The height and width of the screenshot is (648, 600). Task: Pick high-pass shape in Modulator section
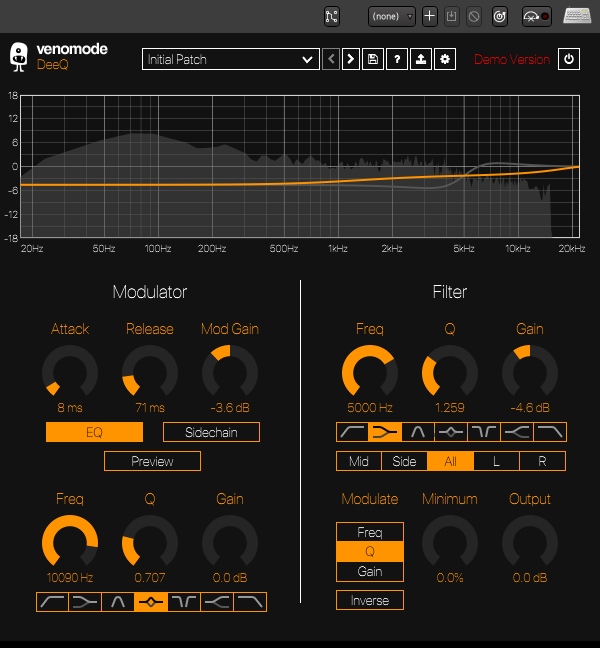click(x=53, y=602)
